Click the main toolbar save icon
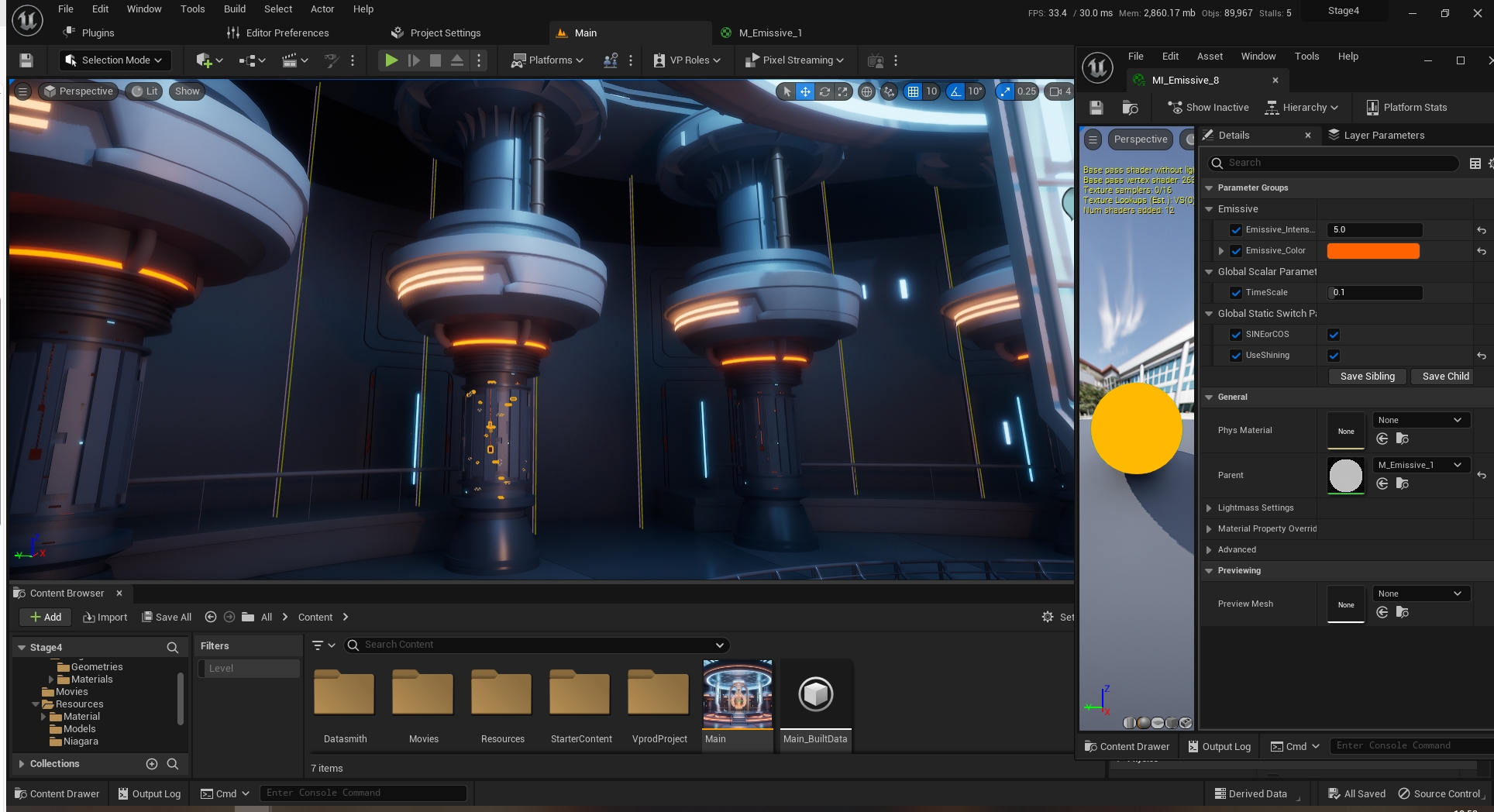Screen dimensions: 1494x812 (x=26, y=60)
